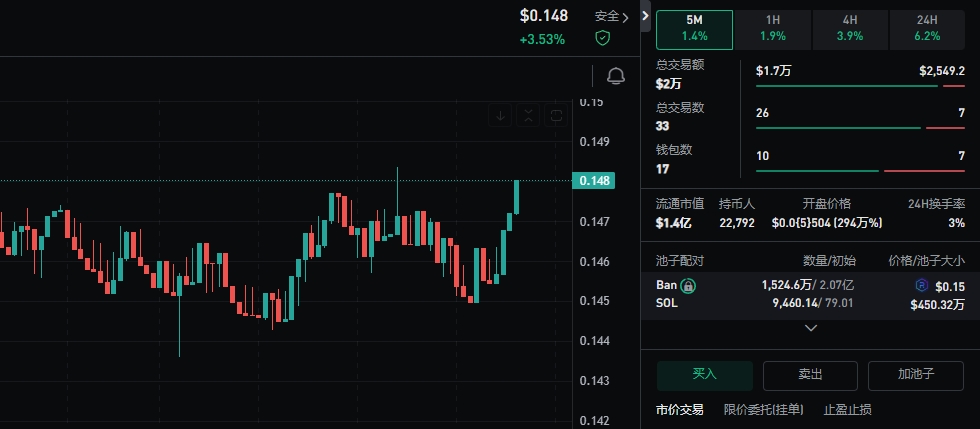Click the 池子配对 column header

coord(679,261)
